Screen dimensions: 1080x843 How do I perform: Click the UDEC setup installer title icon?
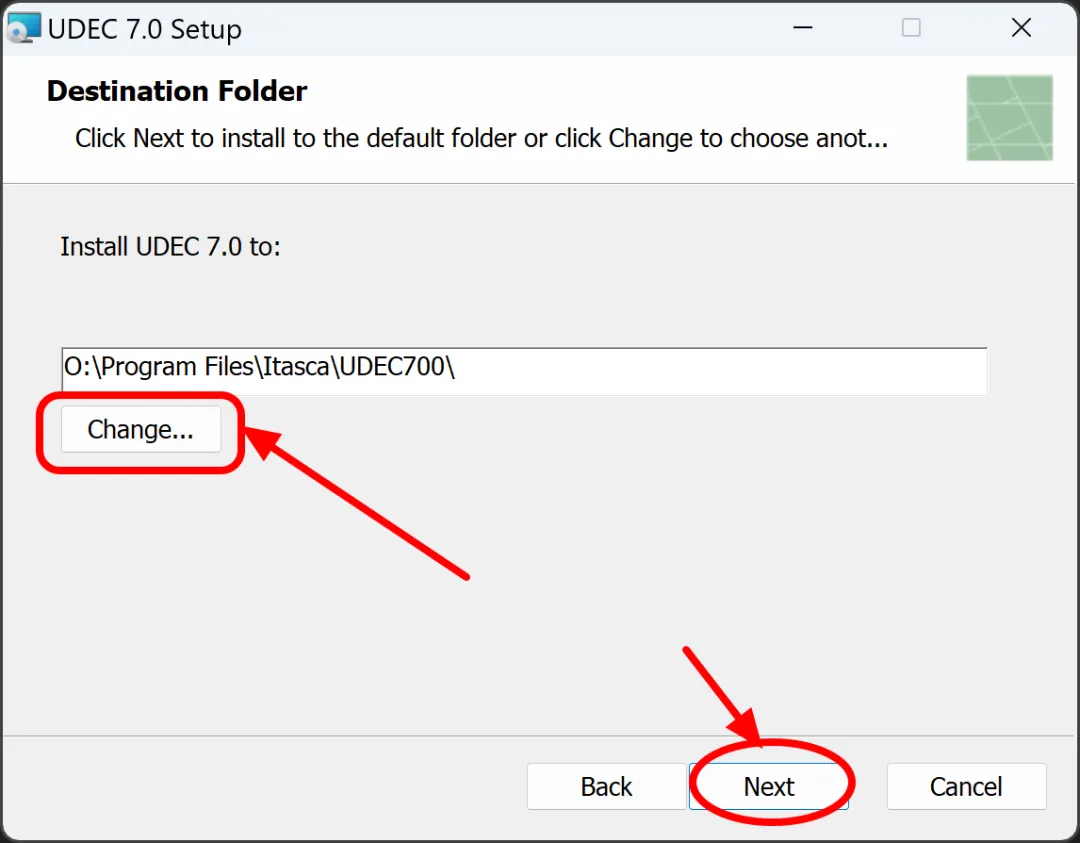tap(23, 28)
